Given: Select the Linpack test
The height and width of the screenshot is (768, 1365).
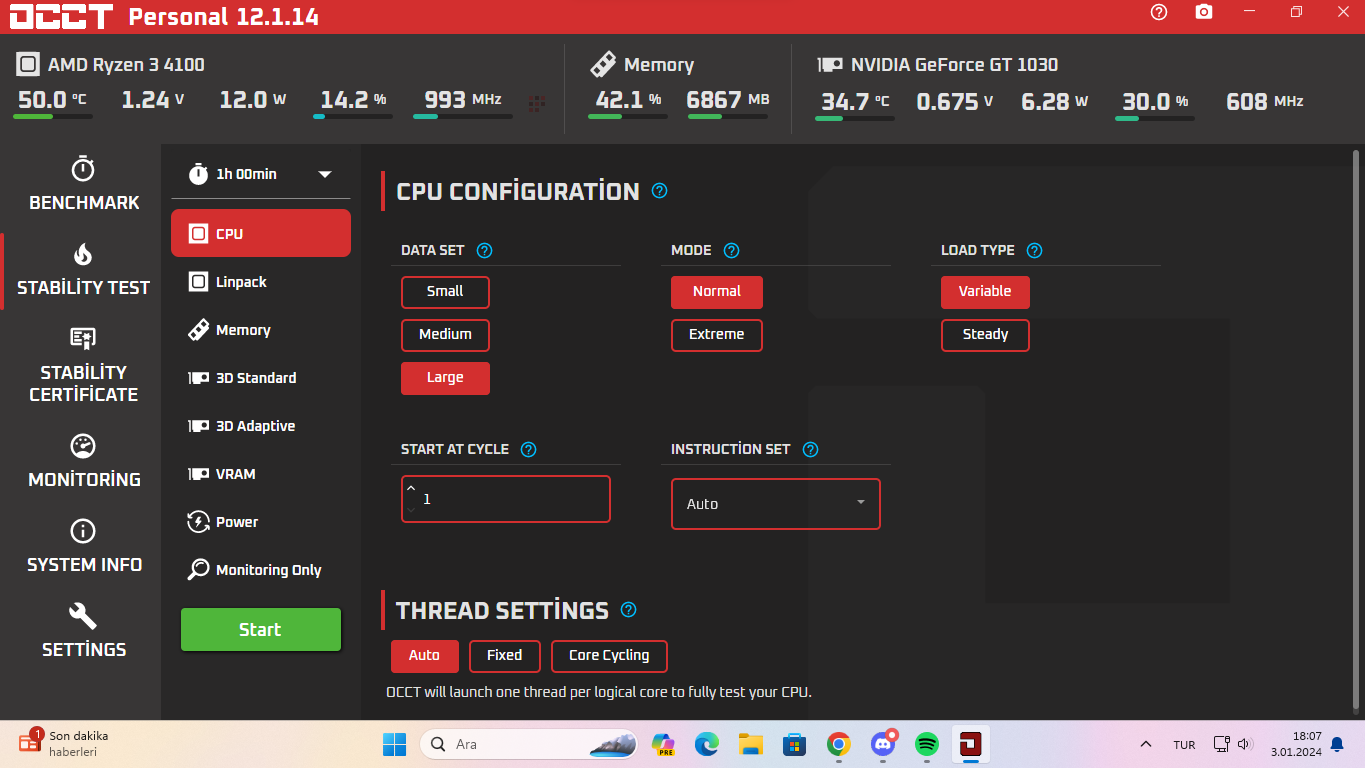Looking at the screenshot, I should (x=261, y=282).
